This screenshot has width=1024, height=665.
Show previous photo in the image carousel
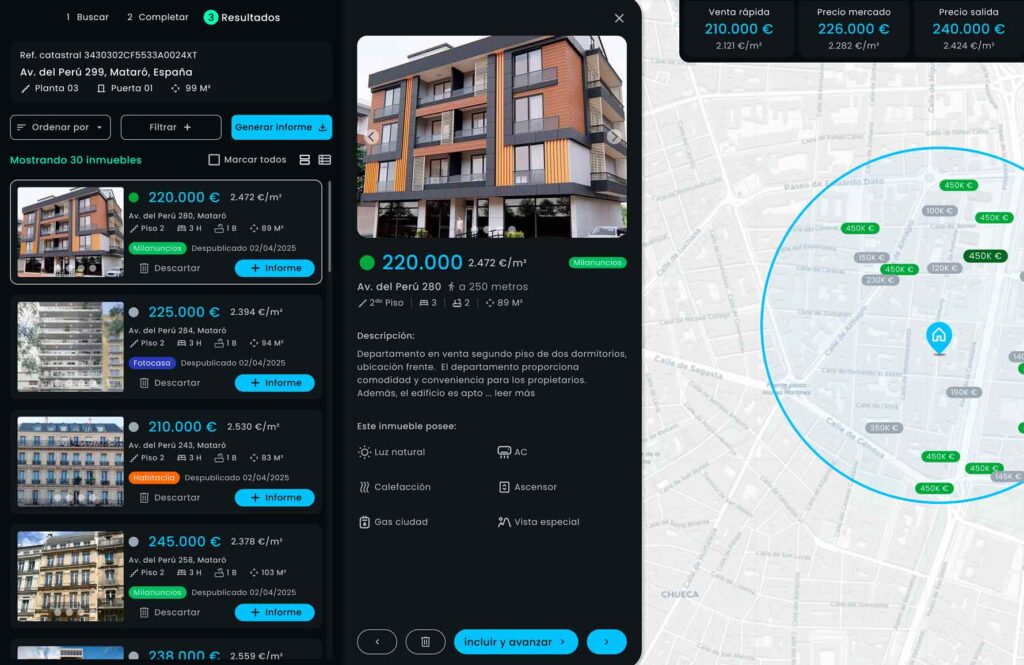pyautogui.click(x=370, y=137)
